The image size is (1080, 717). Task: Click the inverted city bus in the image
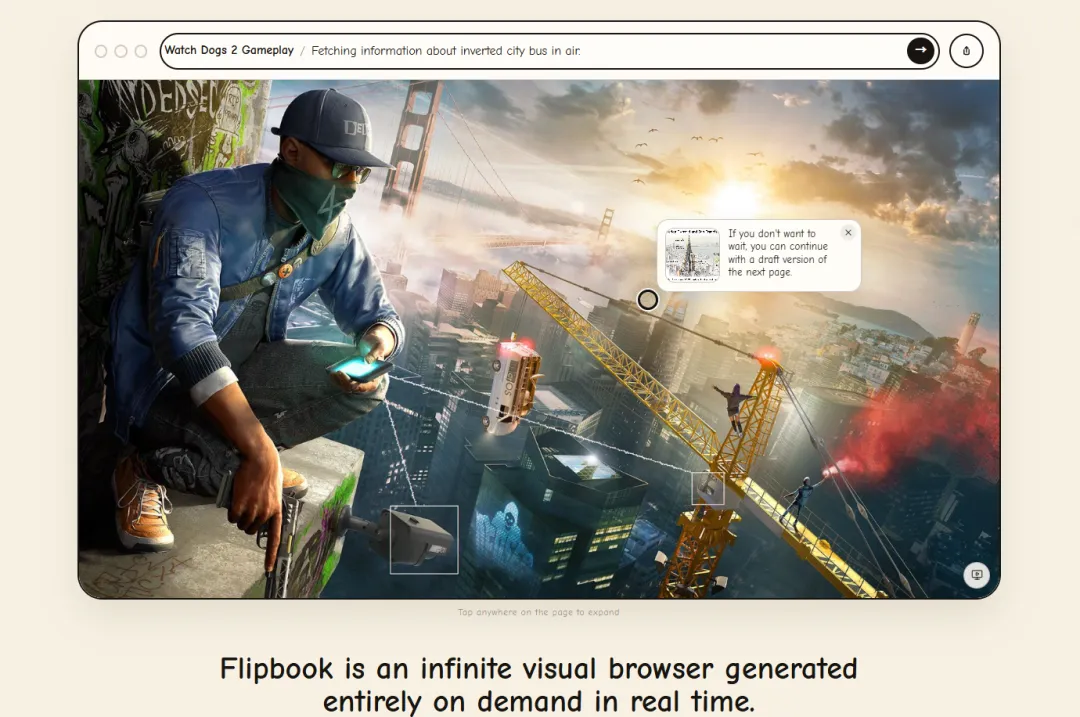click(513, 386)
